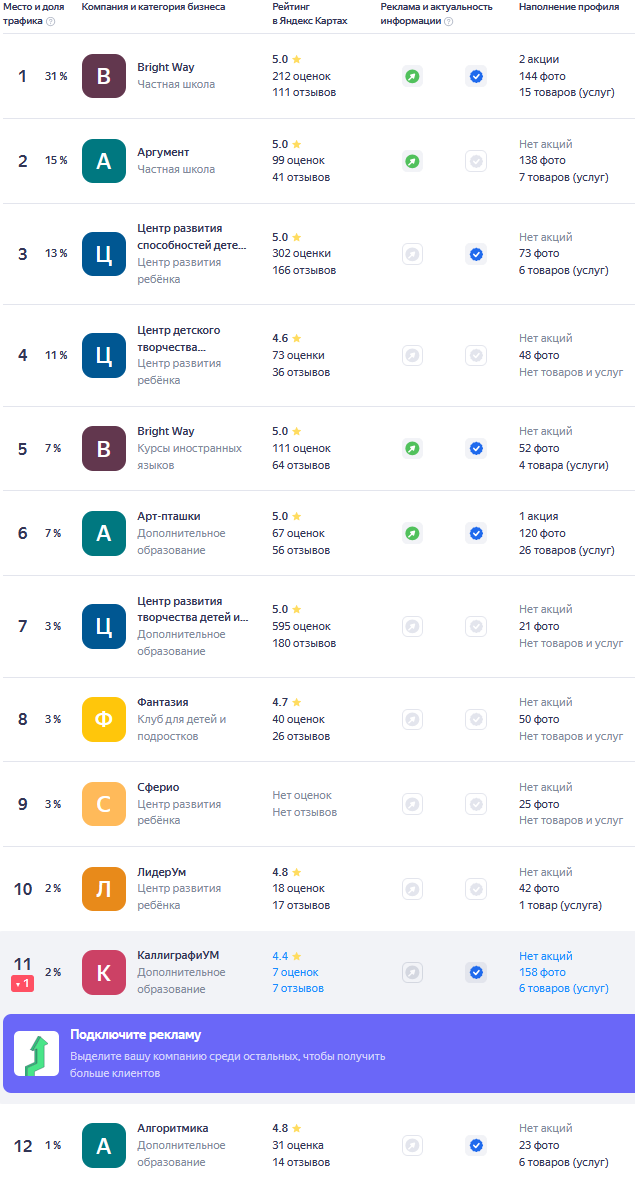
Task: Click the Компания и категория бизнеса header
Action: tap(153, 7)
